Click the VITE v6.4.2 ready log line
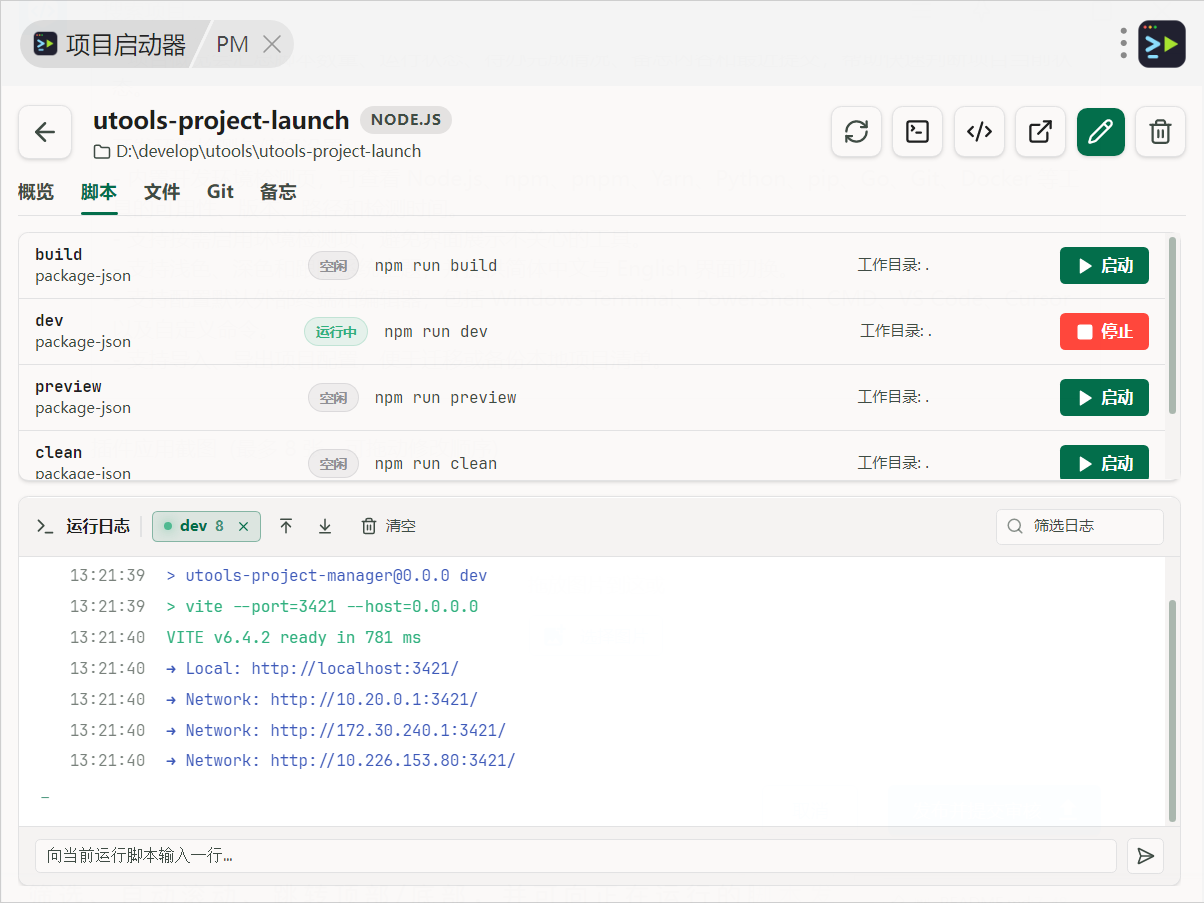 [x=294, y=638]
